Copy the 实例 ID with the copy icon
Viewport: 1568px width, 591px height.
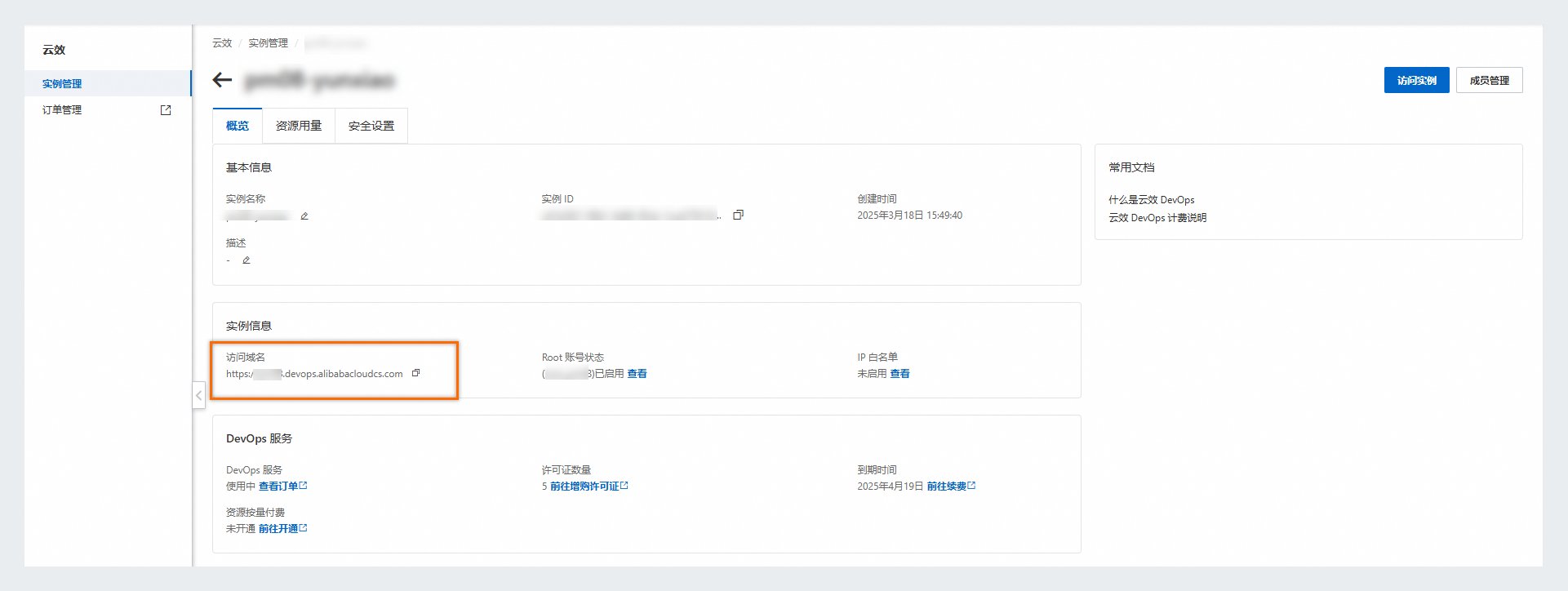coord(738,215)
